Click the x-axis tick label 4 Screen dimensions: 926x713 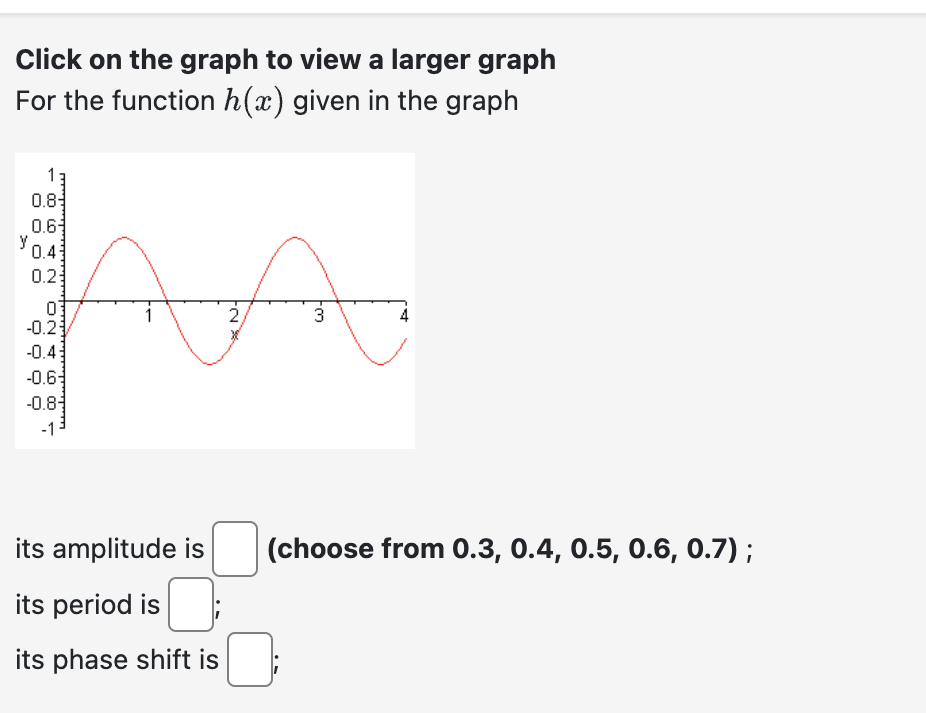[x=404, y=316]
